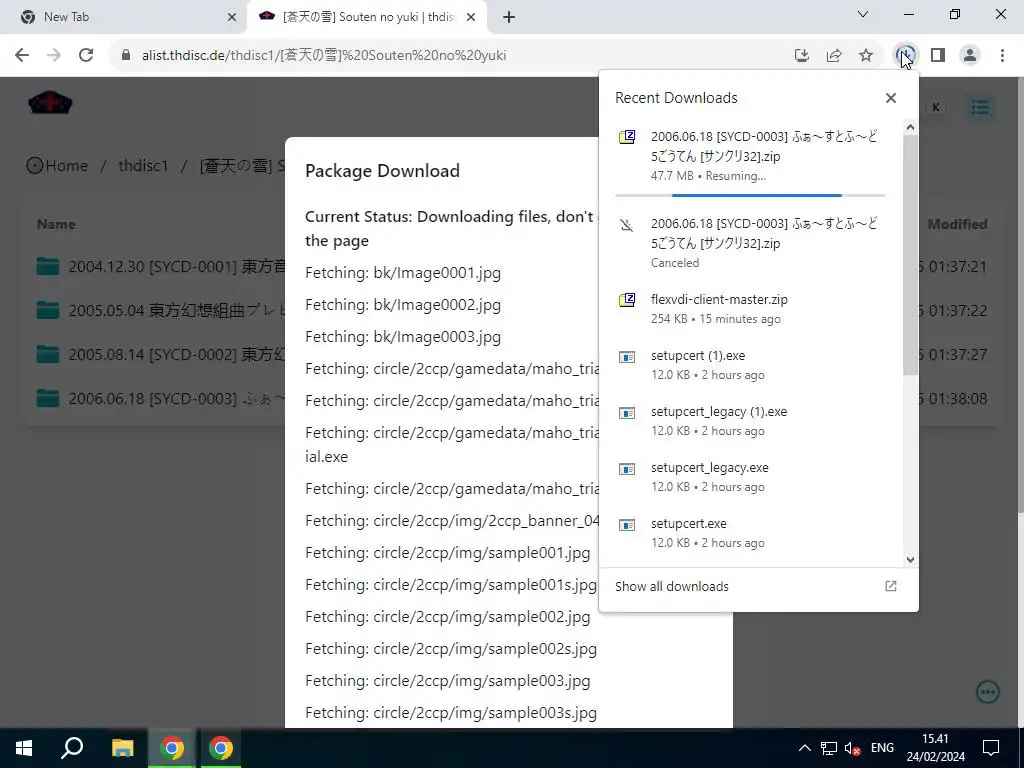Click the flexvdi-client-master.zip file icon
The image size is (1024, 768).
click(627, 300)
